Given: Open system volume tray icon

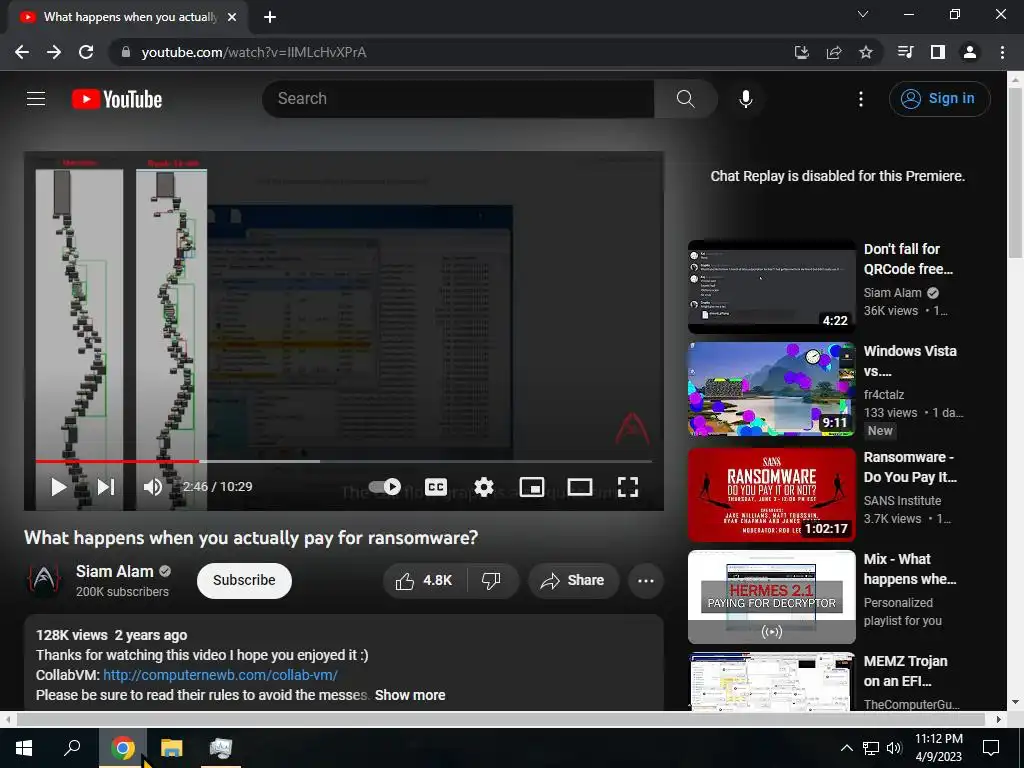Looking at the screenshot, I should pyautogui.click(x=894, y=748).
